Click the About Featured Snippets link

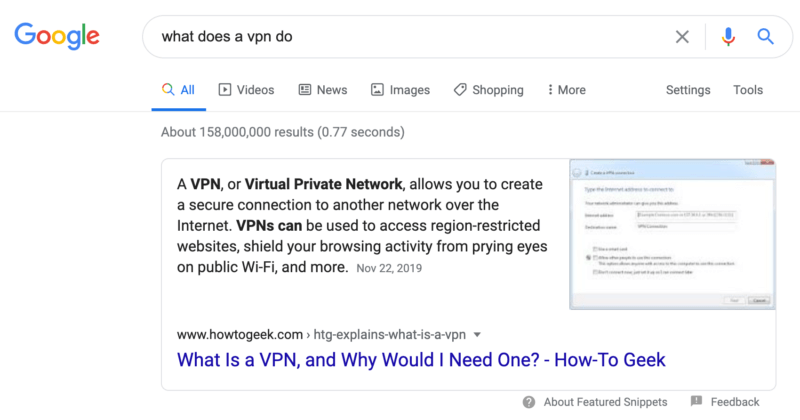592,402
